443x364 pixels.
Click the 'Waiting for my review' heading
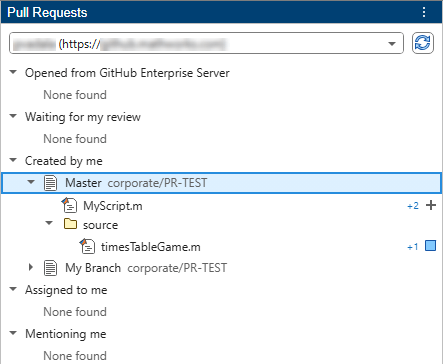coord(83,117)
